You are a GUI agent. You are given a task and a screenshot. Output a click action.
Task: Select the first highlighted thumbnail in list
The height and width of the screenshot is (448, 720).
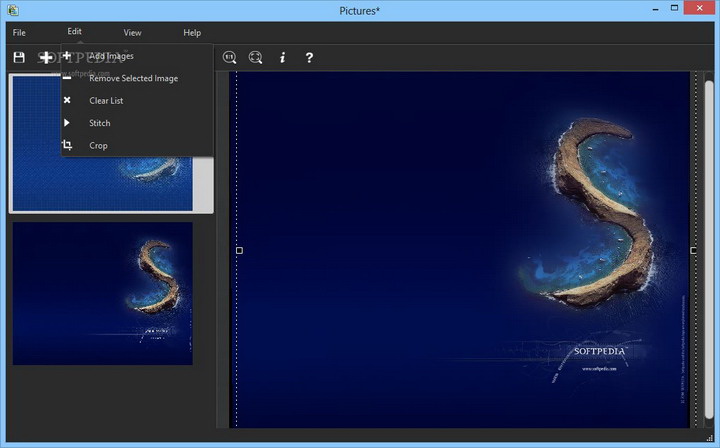[x=110, y=185]
